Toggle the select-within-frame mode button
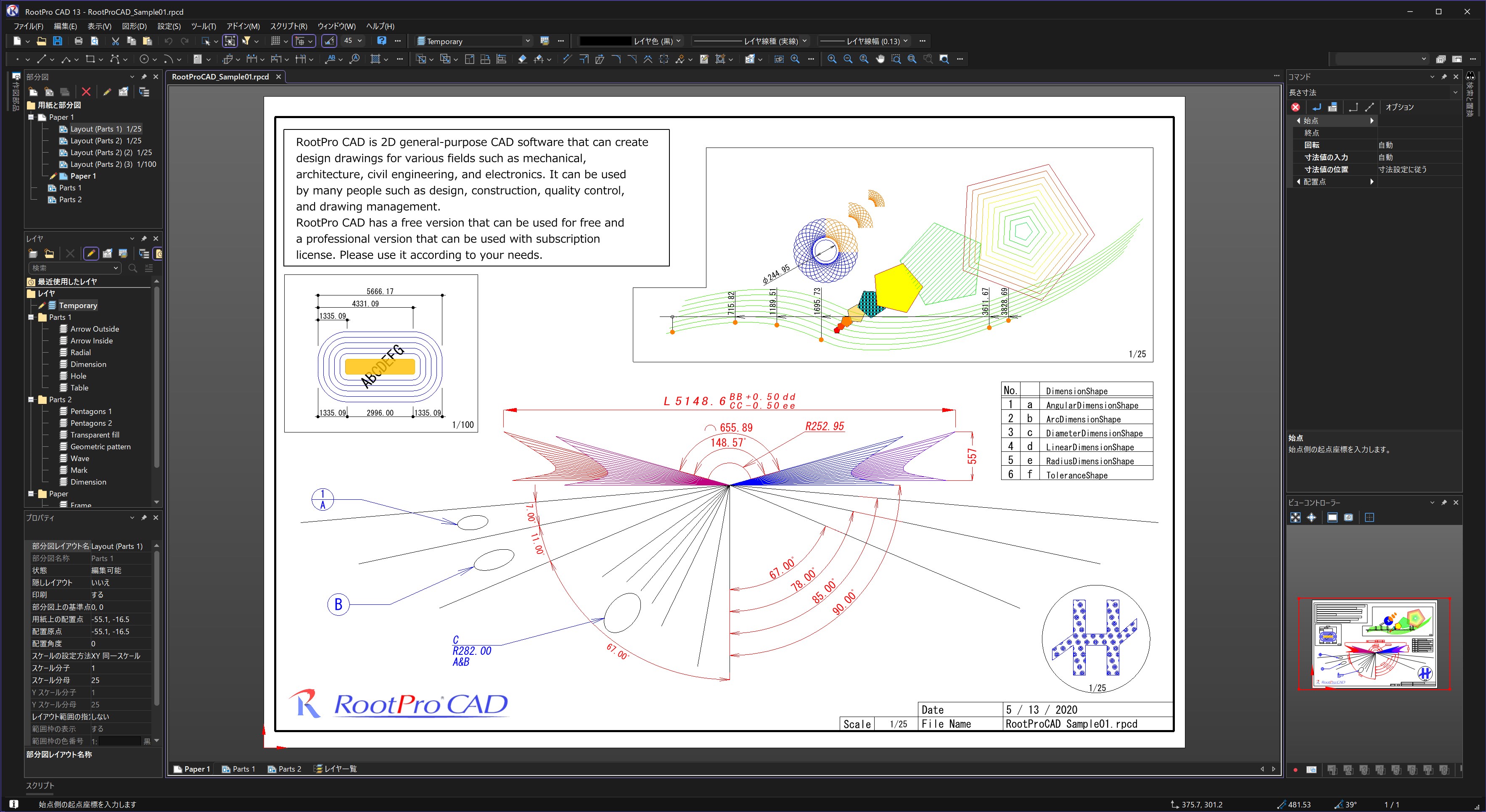The width and height of the screenshot is (1486, 812). (230, 41)
